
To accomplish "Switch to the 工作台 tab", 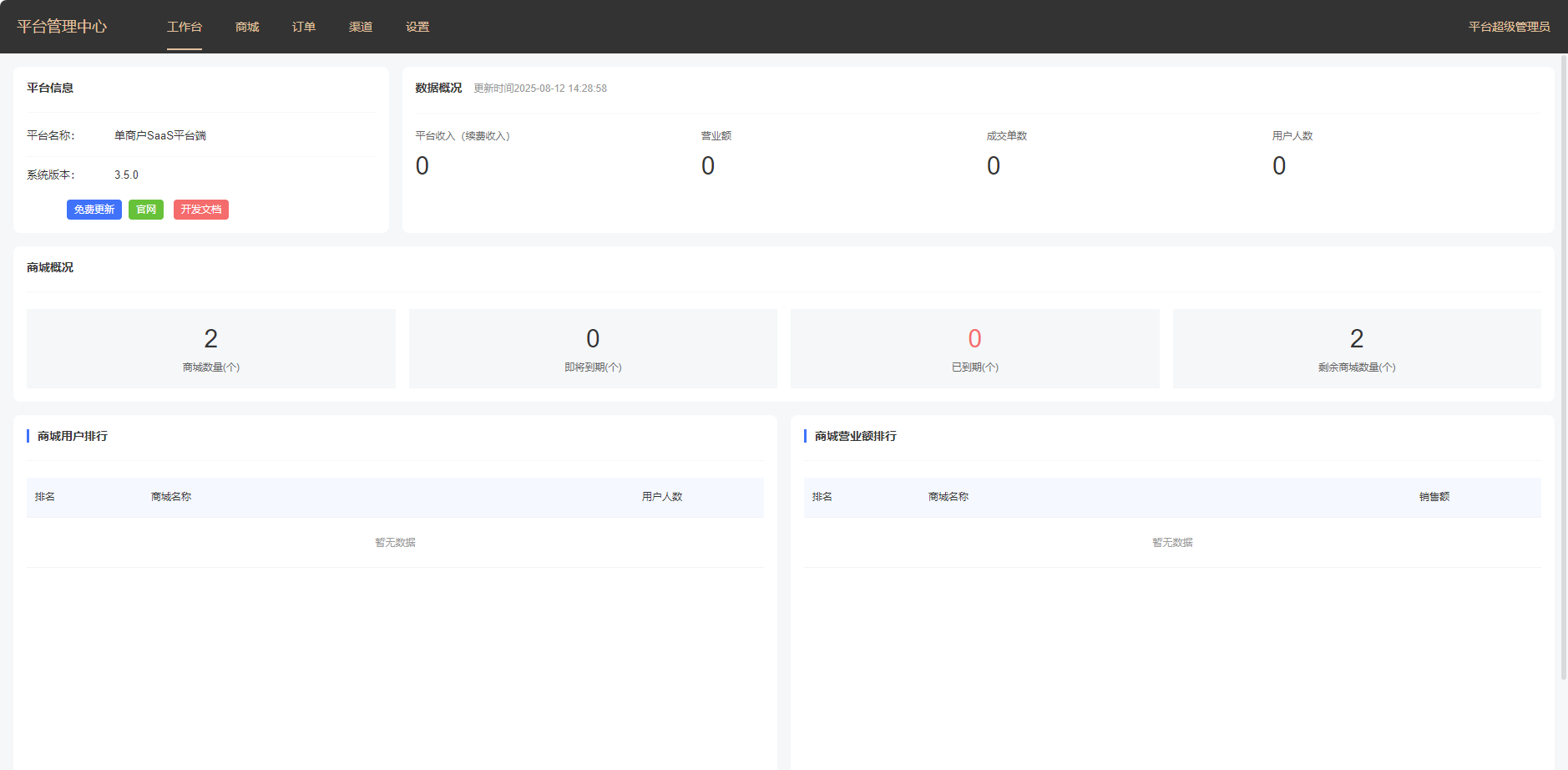I will (x=184, y=27).
